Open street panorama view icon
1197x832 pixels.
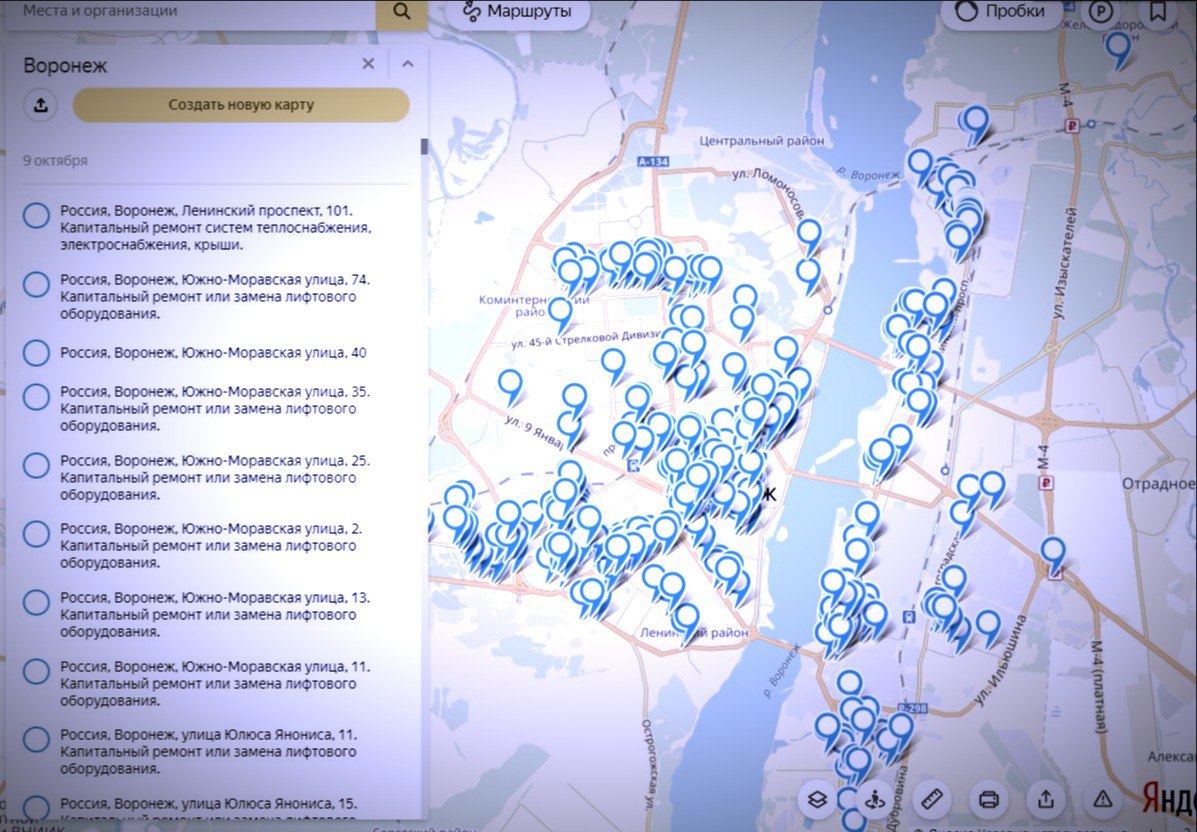(875, 799)
